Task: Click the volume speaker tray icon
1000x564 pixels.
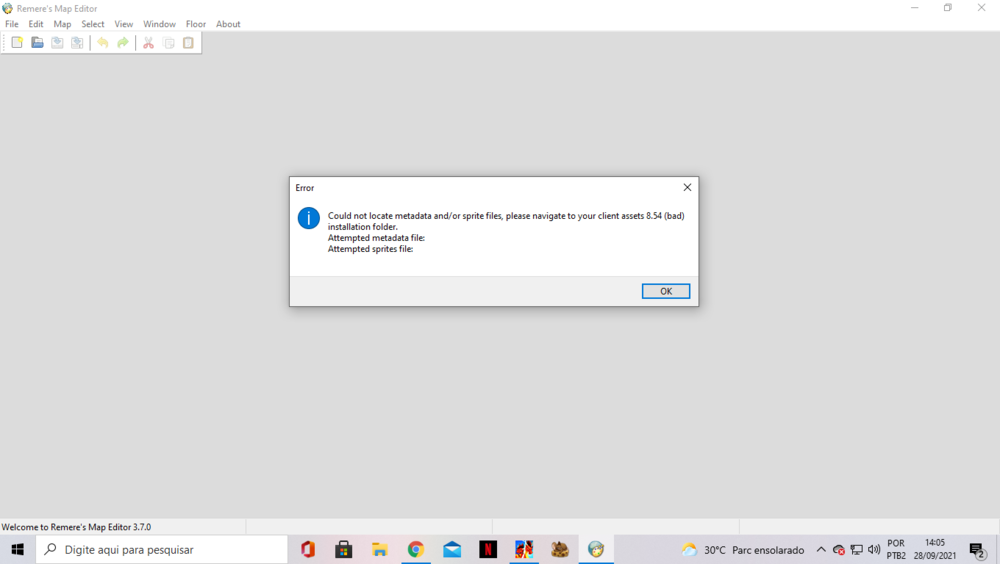Action: coord(874,549)
